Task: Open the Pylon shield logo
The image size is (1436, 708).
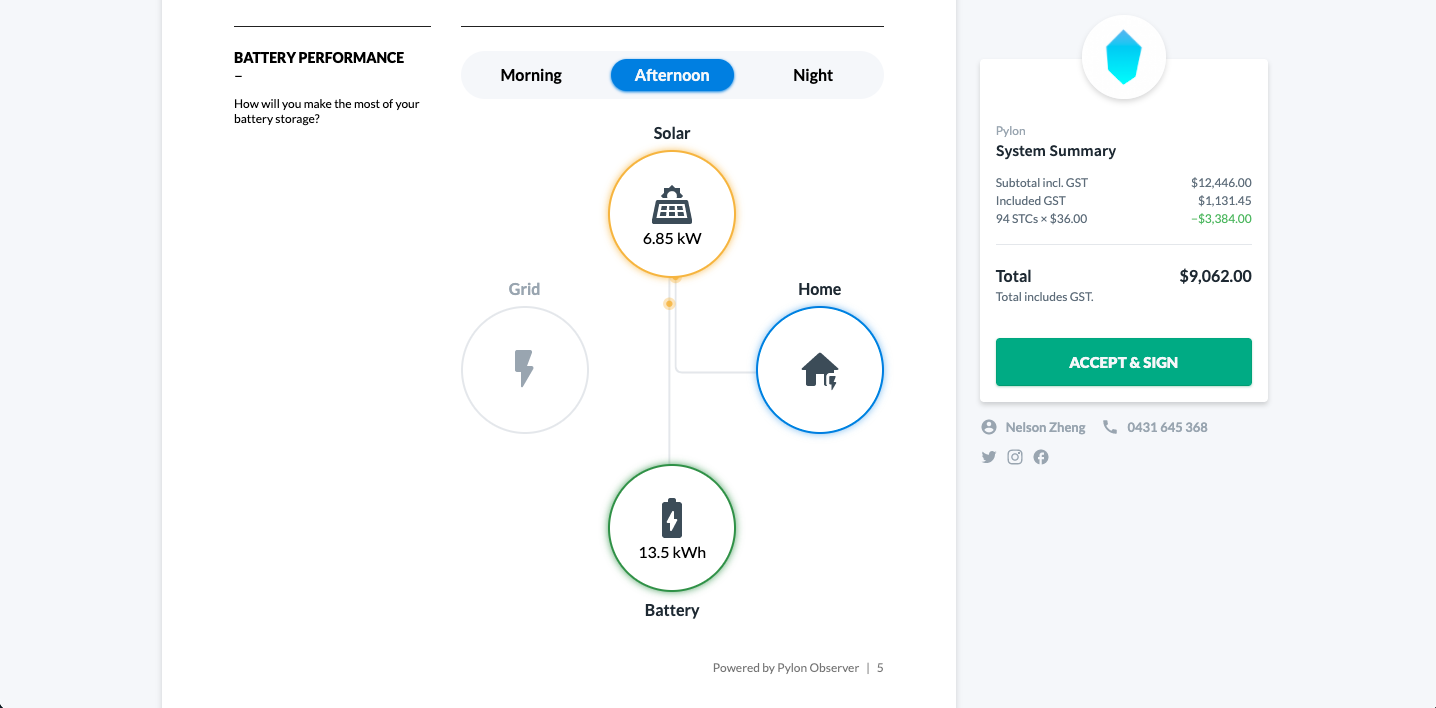Action: tap(1123, 56)
